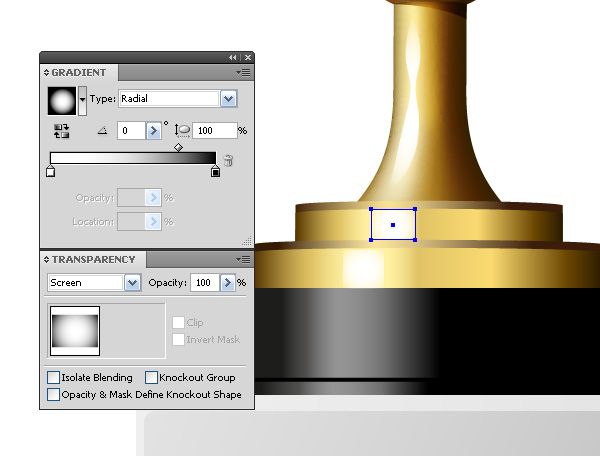600x456 pixels.
Task: Switch to the Gradient panel tab
Action: tap(79, 72)
